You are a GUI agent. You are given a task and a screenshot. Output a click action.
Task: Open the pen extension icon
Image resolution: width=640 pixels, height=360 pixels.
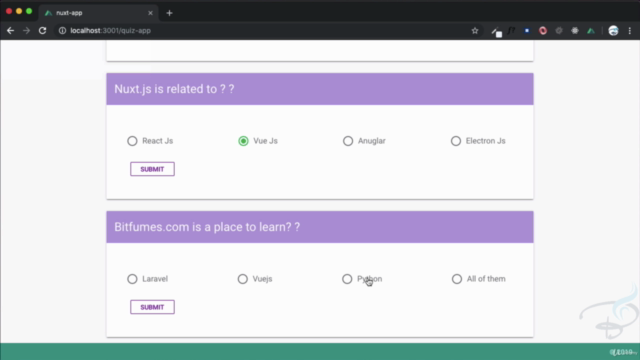coord(496,31)
